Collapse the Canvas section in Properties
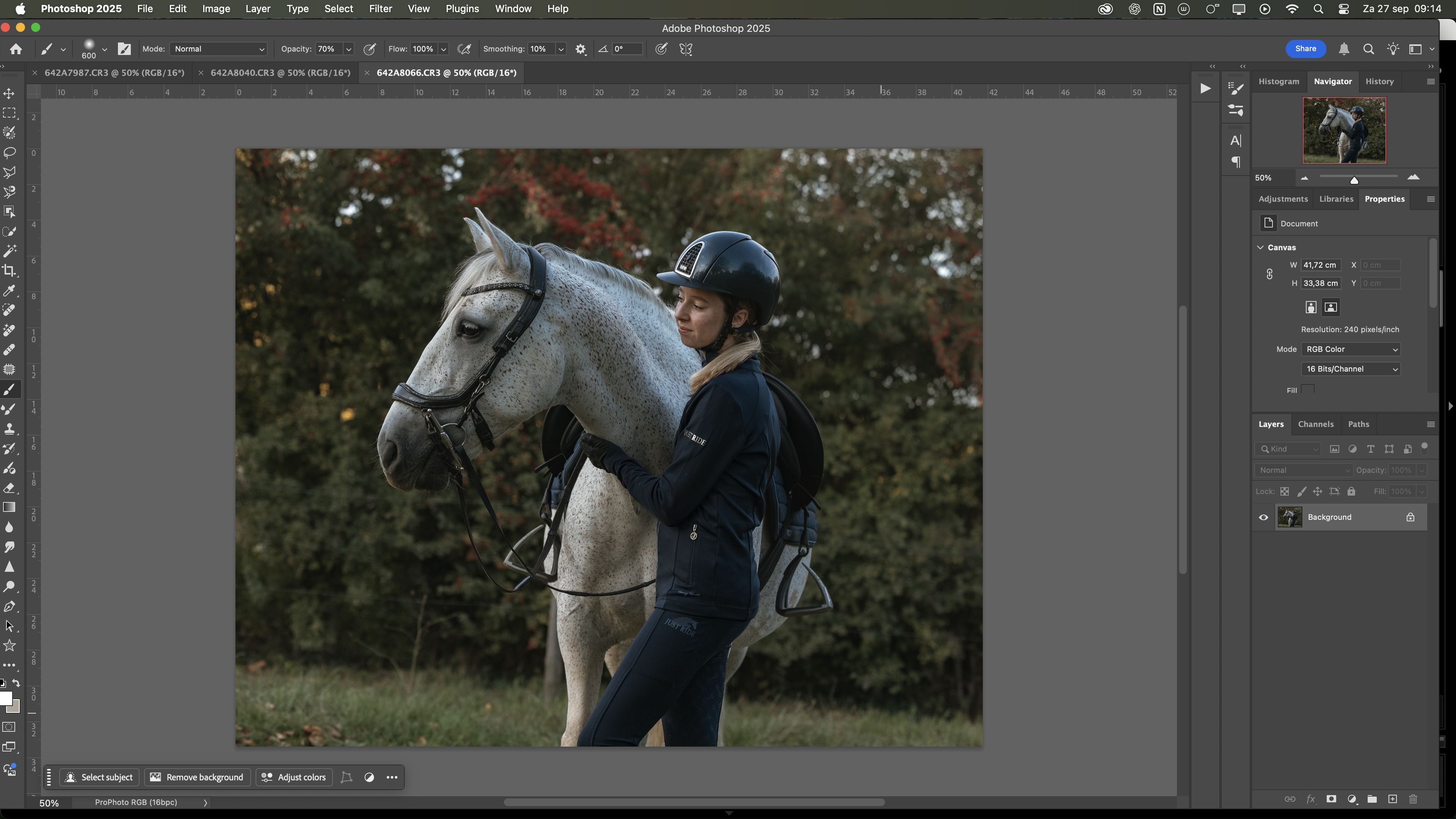Screen dimensions: 1456x819 pyautogui.click(x=1261, y=247)
